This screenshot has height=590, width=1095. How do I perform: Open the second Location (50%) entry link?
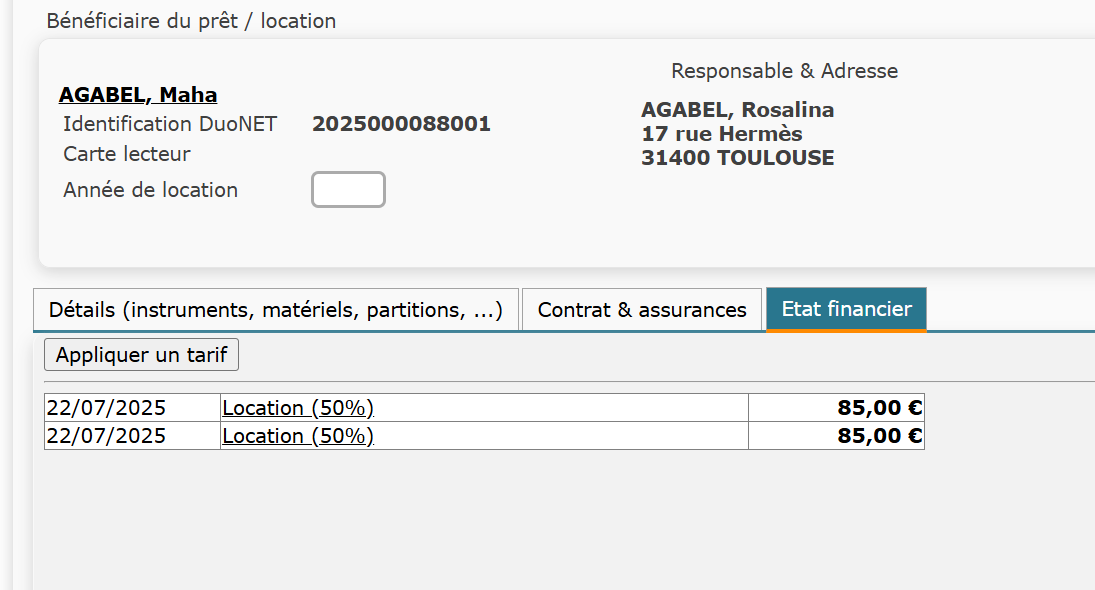(x=298, y=436)
